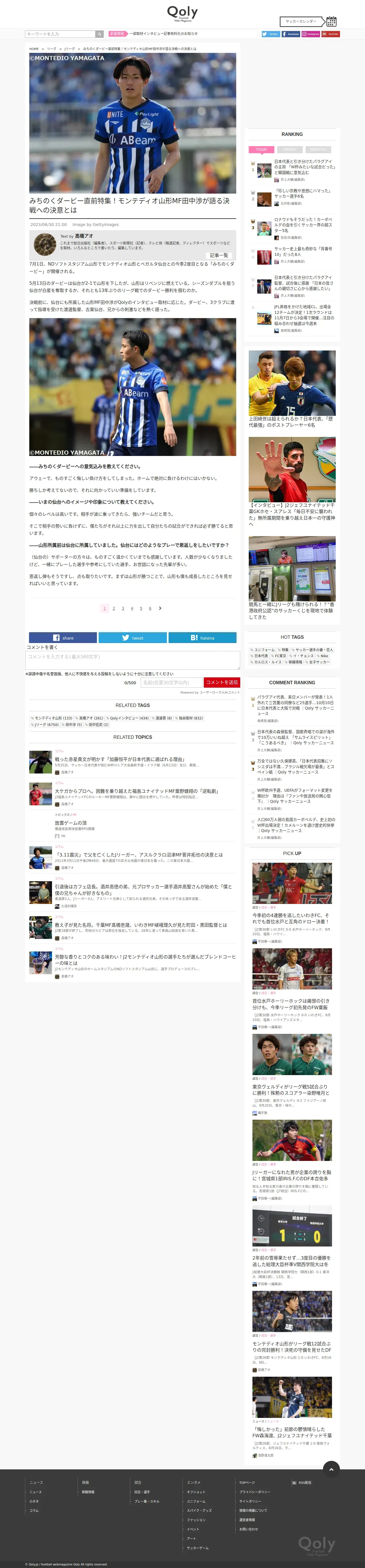365x1568 pixels.
Task: Open the 大ケガからプロへ related topic
Action: [137, 791]
